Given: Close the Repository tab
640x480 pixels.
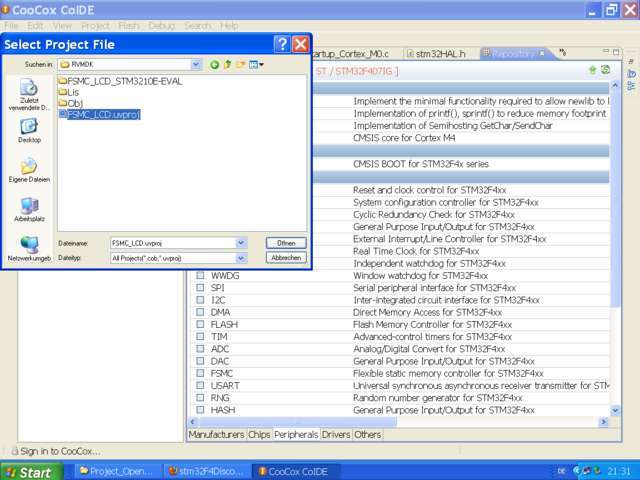Looking at the screenshot, I should coord(542,53).
